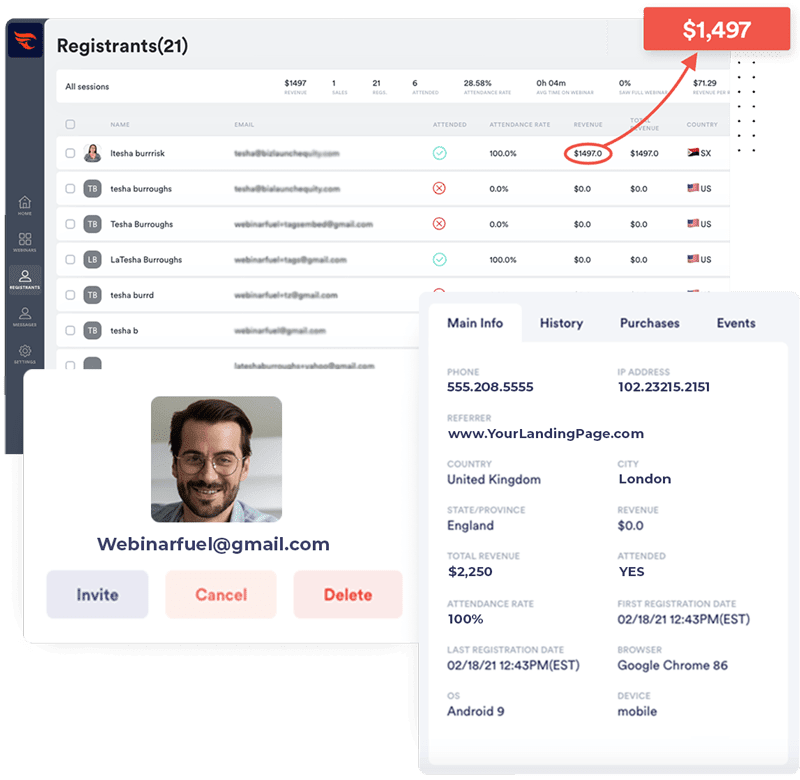Image resolution: width=800 pixels, height=780 pixels.
Task: Open Messages from the sidebar
Action: coord(24,316)
